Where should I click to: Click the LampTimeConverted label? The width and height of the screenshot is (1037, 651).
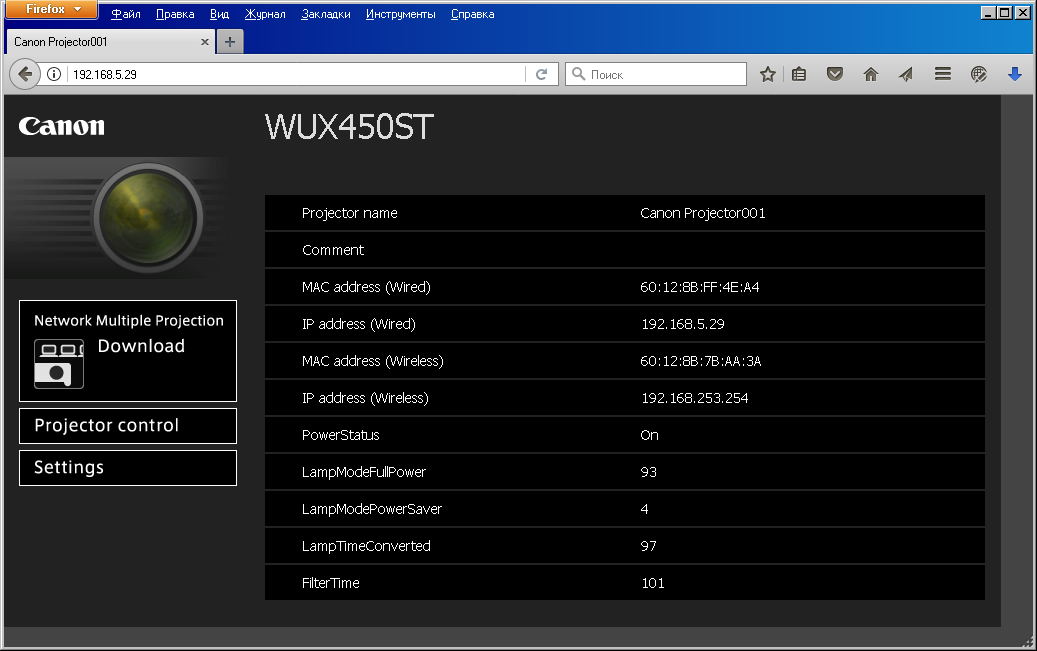(x=366, y=546)
